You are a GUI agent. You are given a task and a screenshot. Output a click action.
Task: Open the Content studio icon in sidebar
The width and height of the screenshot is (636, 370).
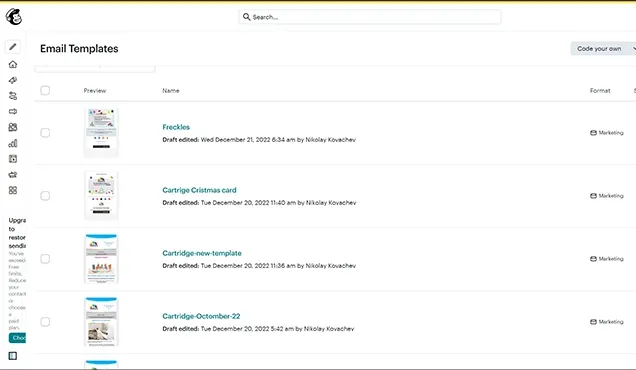coord(13,174)
